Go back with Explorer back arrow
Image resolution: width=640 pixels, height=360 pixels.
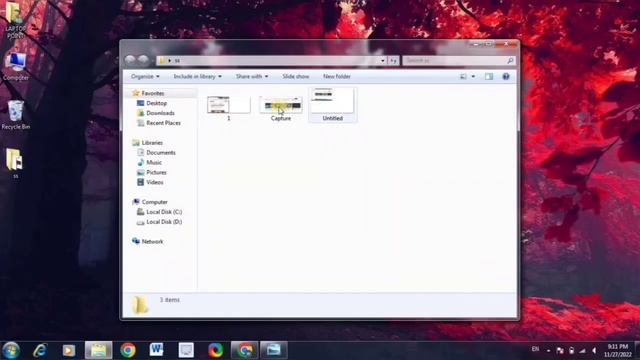tap(130, 60)
